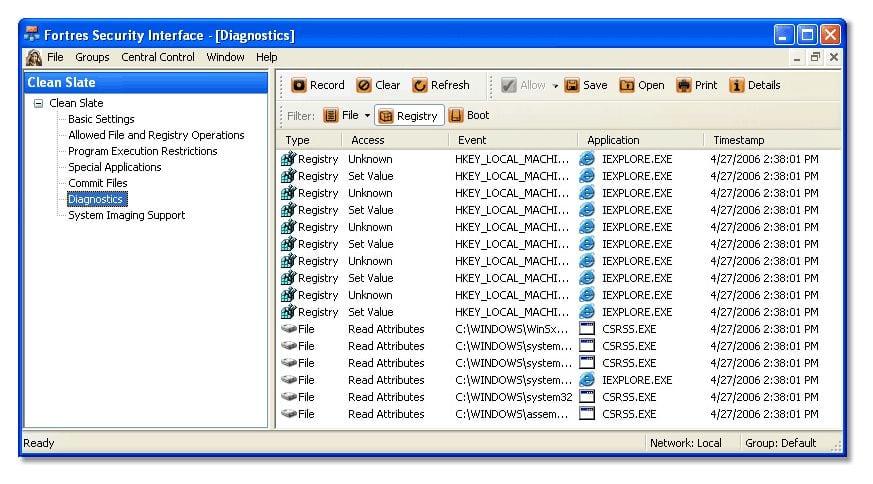The image size is (873, 484).
Task: Select Diagnostics in the tree
Action: tap(97, 199)
